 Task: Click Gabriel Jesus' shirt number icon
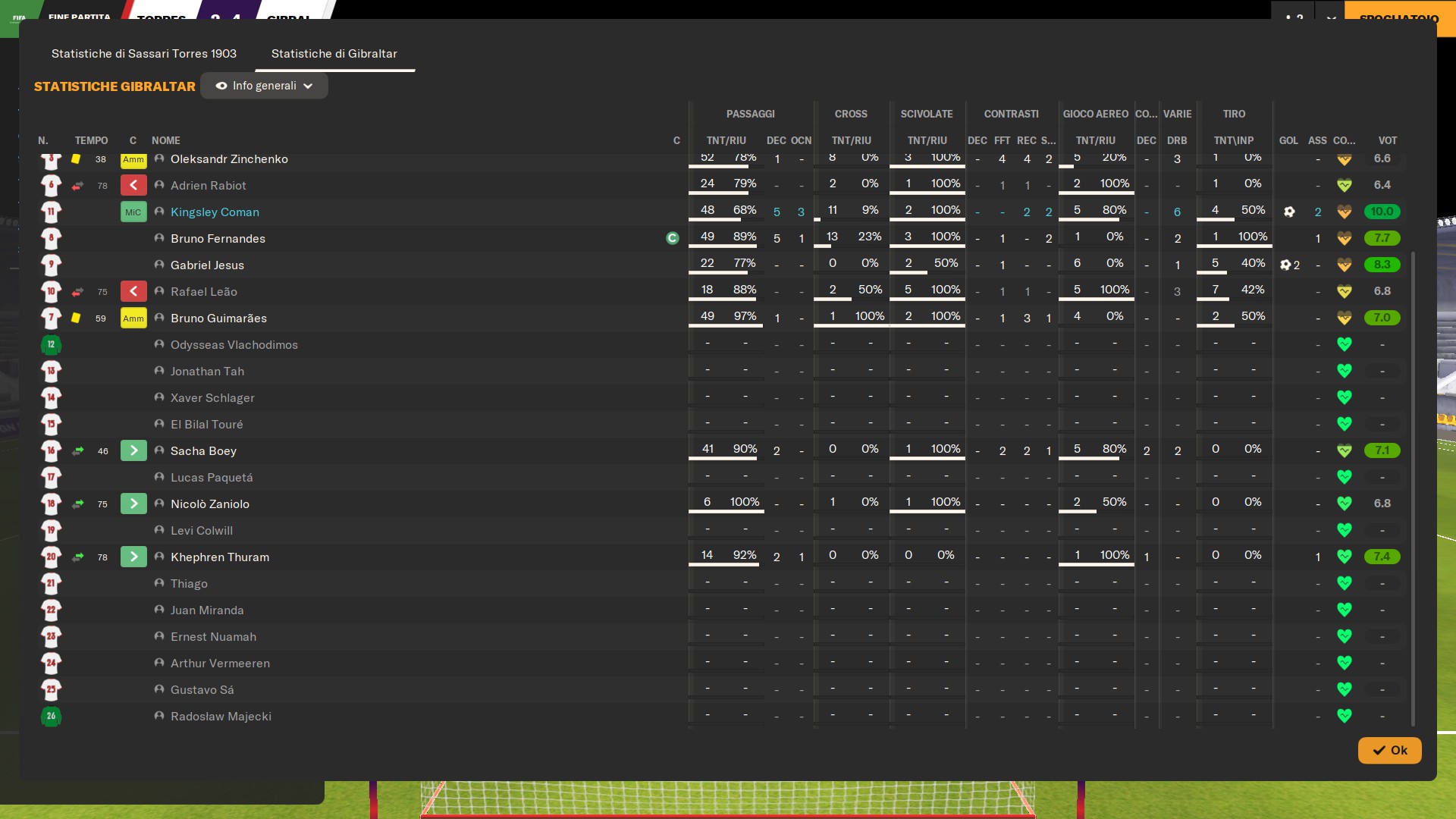click(x=51, y=265)
